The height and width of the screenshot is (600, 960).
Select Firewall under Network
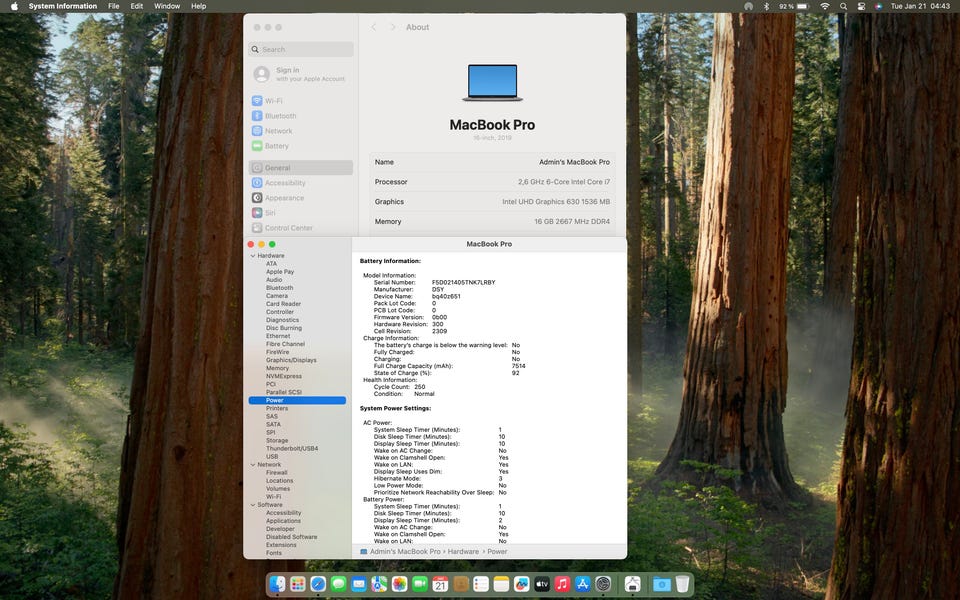tap(276, 473)
